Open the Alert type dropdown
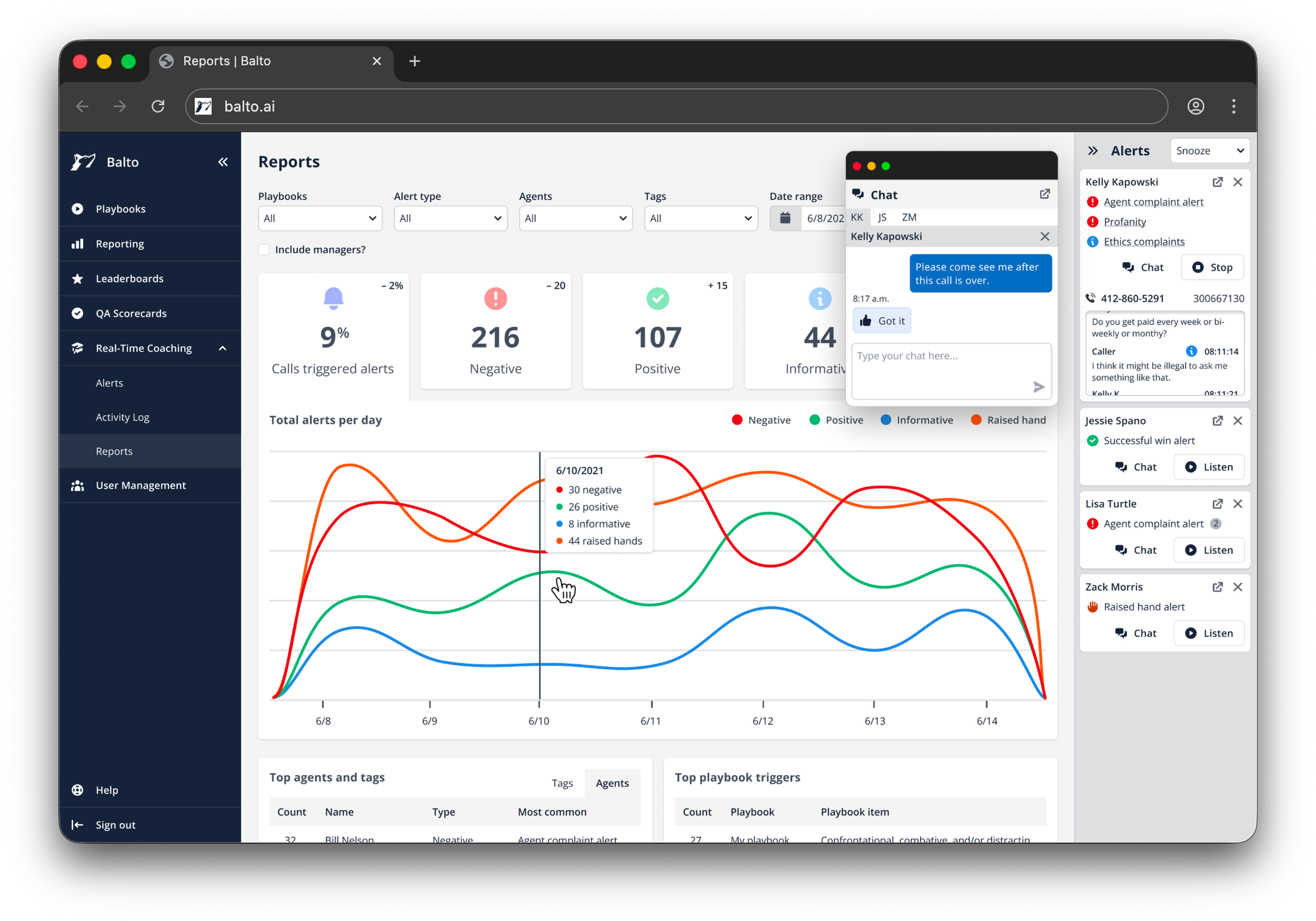Viewport: 1316px width, 921px height. pyautogui.click(x=450, y=218)
